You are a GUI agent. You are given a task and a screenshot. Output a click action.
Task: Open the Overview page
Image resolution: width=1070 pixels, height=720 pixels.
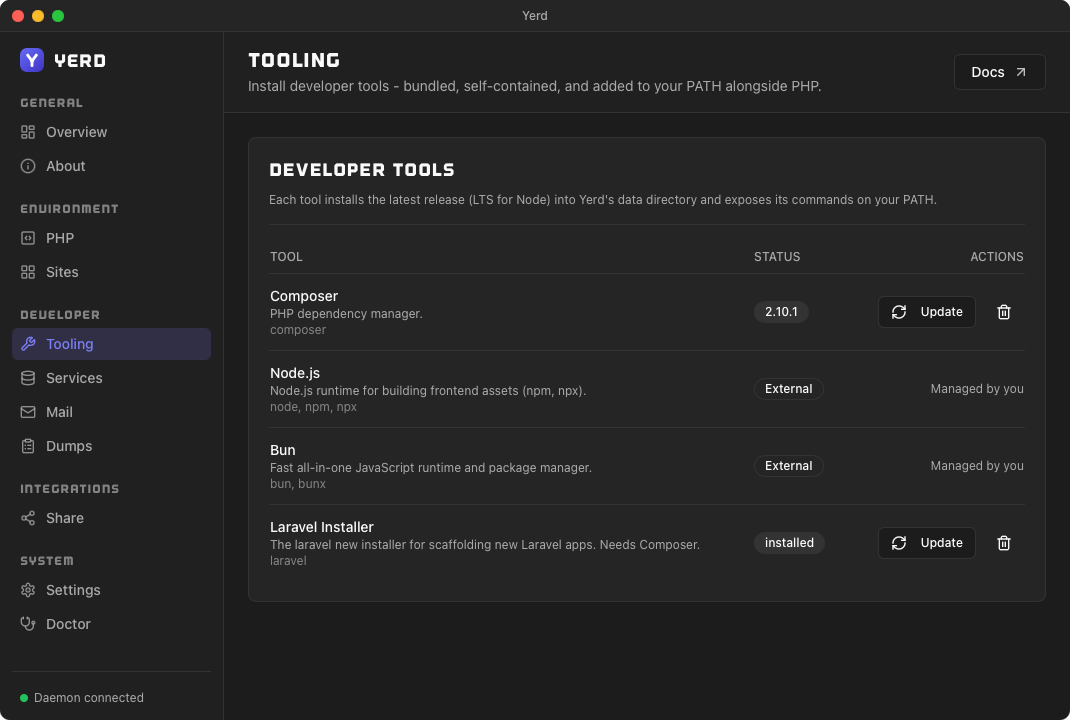[111, 132]
